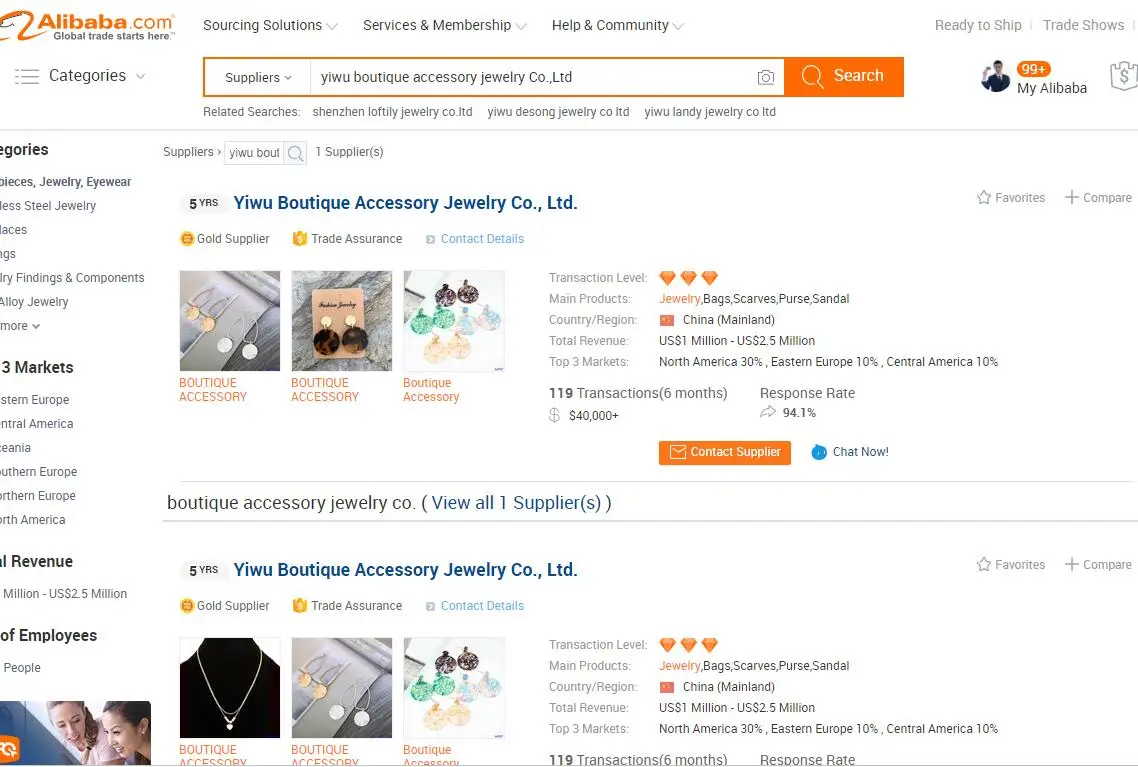Click the Chat Now icon
The width and height of the screenshot is (1138, 767).
[819, 452]
